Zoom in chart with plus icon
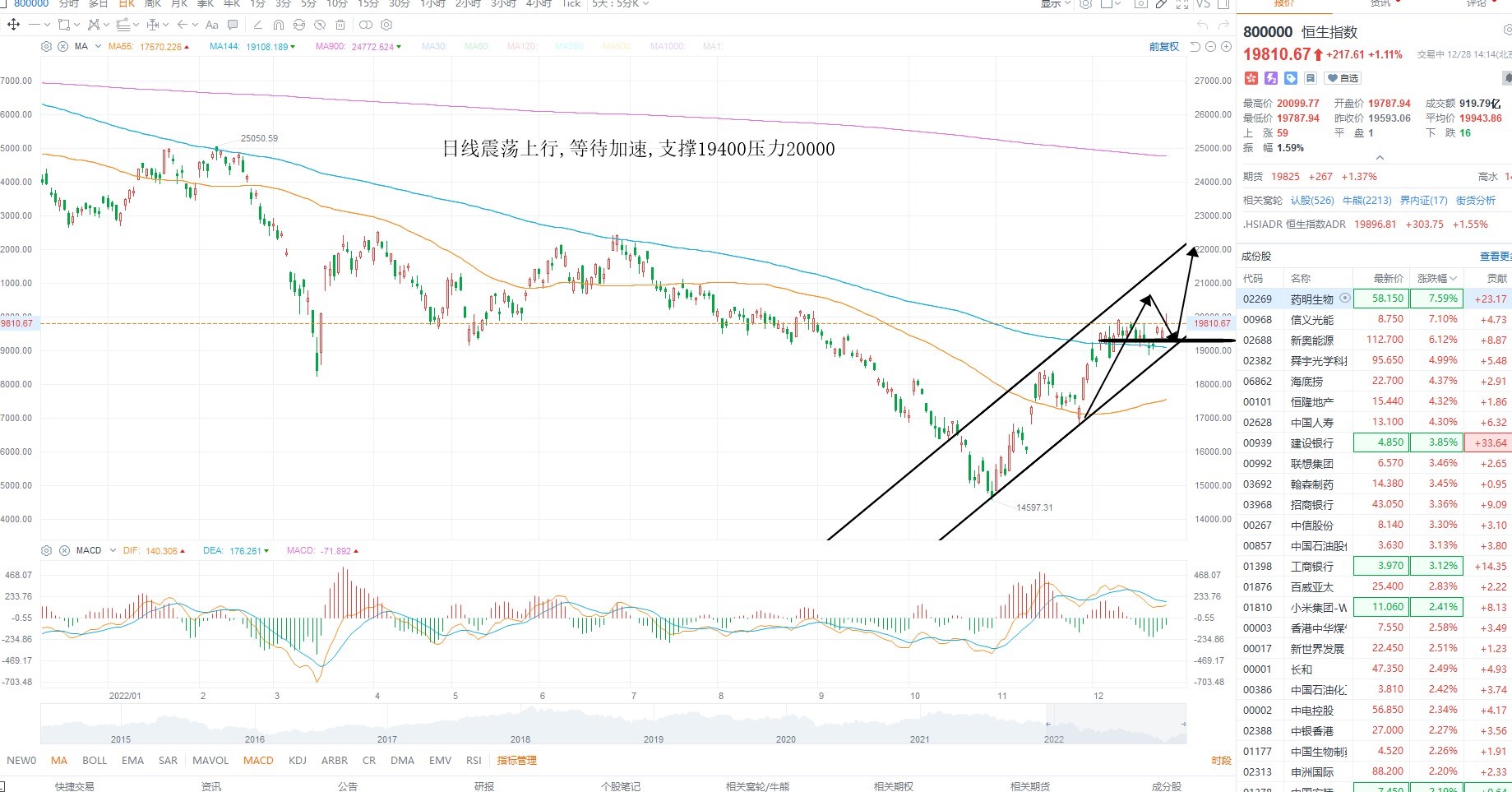1512x792 pixels. [x=1226, y=47]
